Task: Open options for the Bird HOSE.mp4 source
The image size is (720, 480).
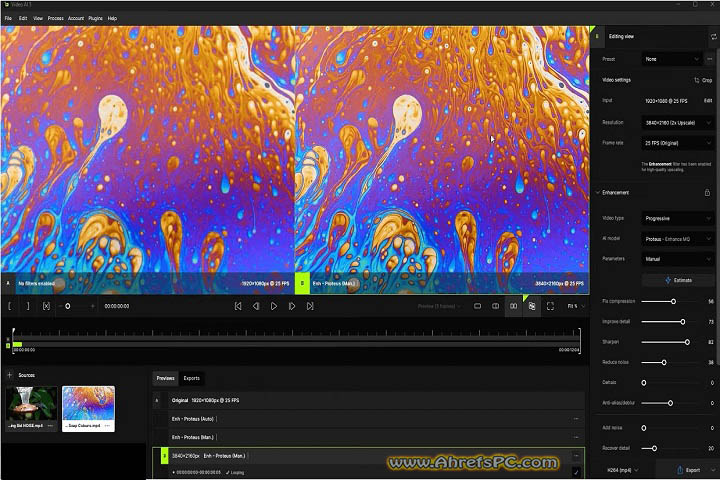Action: pos(50,426)
